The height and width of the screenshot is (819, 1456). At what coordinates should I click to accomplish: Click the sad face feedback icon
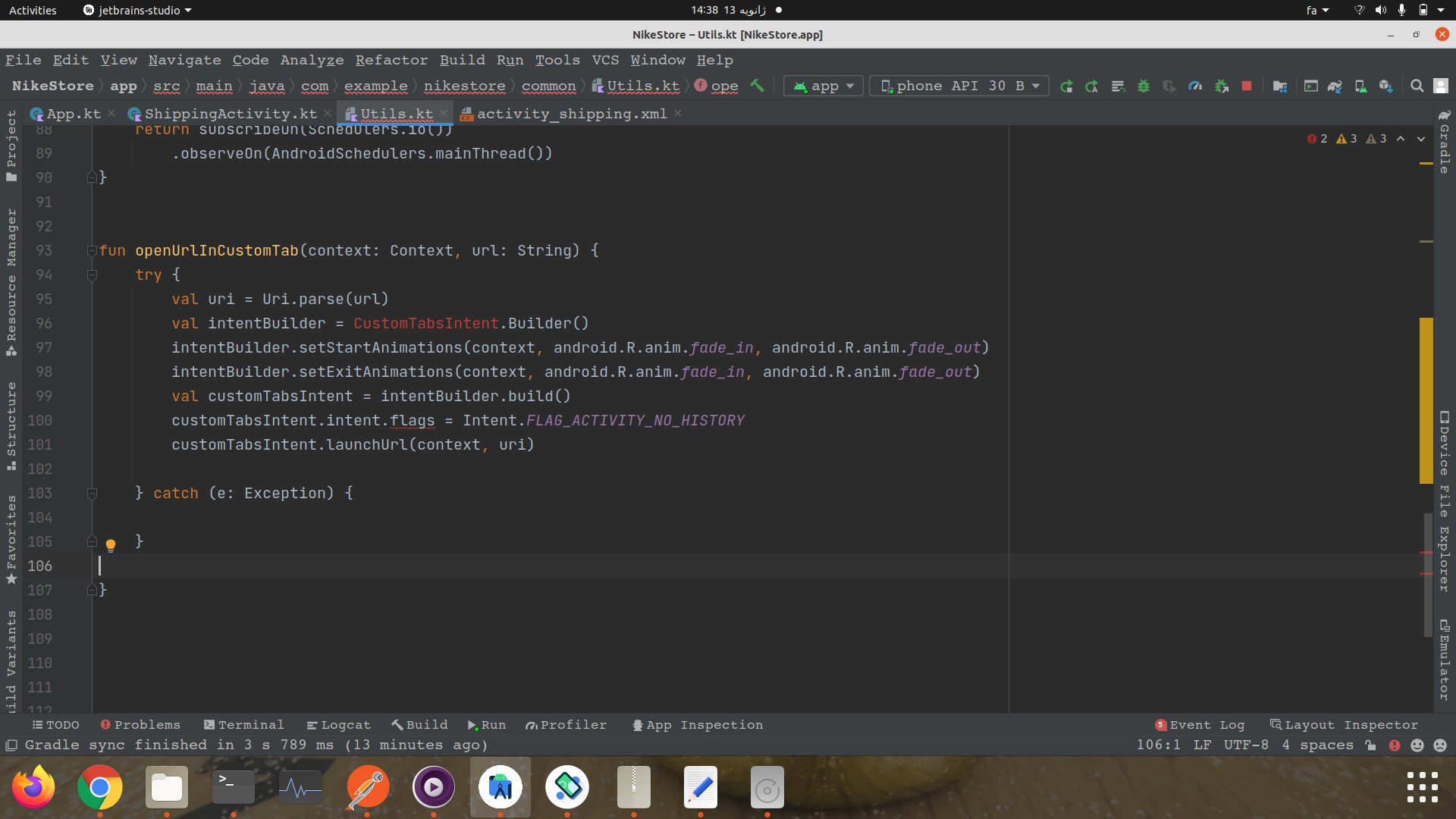[x=1440, y=745]
